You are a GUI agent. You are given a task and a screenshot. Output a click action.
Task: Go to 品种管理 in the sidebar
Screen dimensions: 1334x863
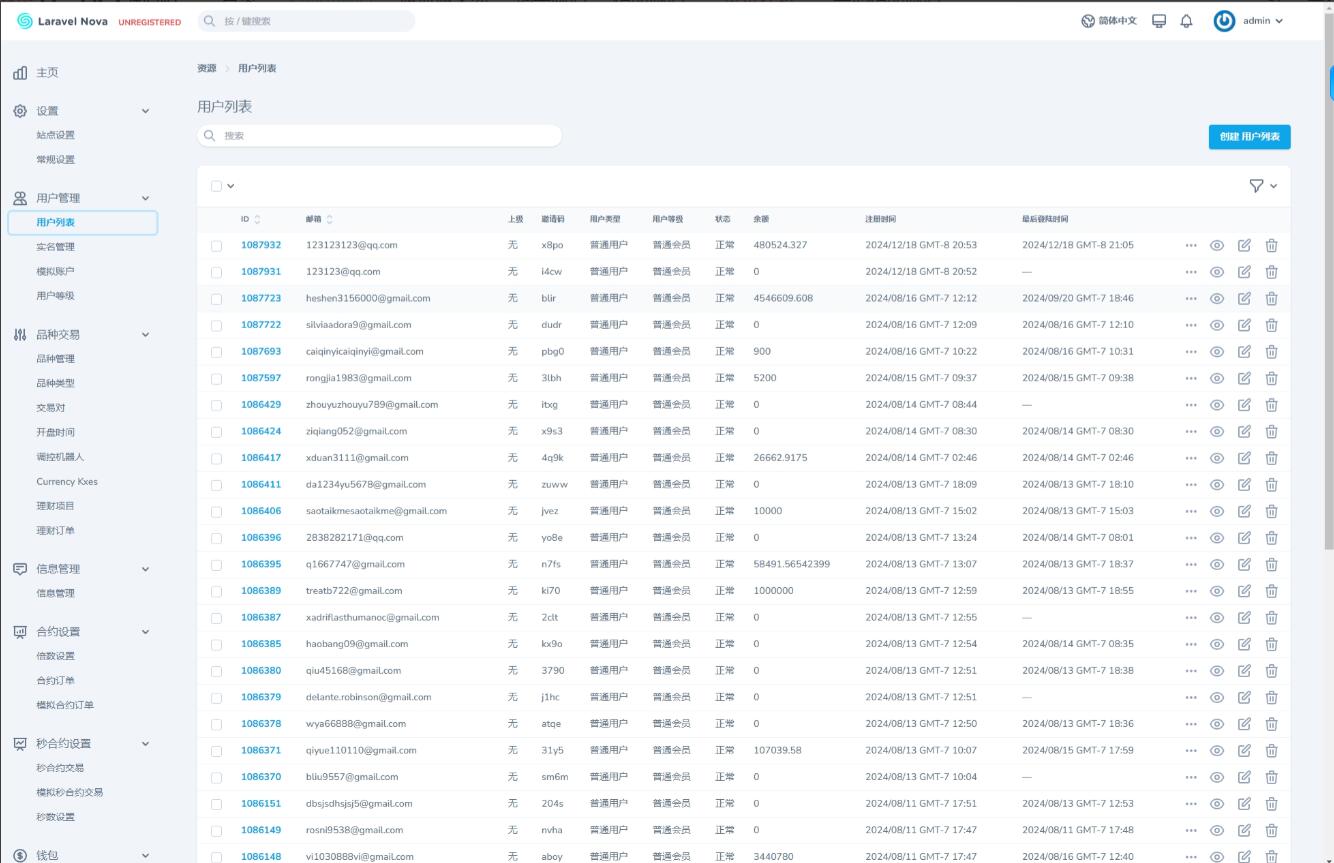coord(55,359)
